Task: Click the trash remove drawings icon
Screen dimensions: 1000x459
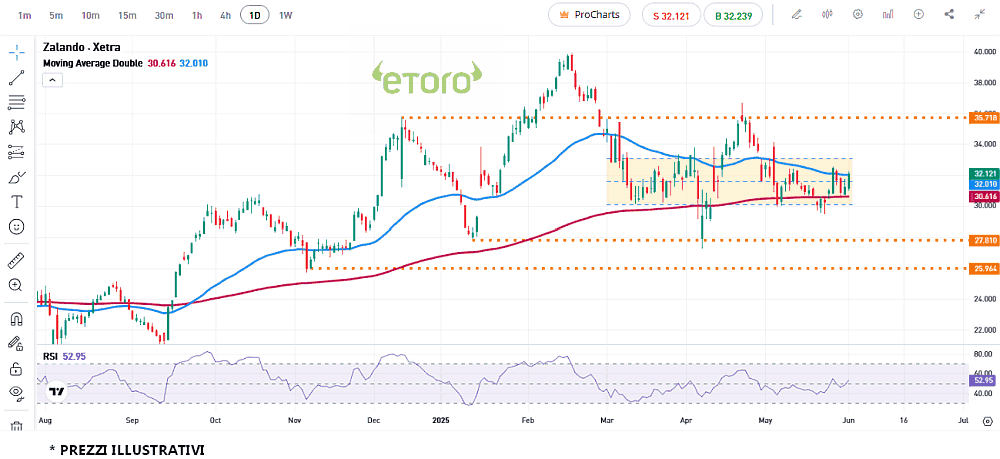Action: 17,425
